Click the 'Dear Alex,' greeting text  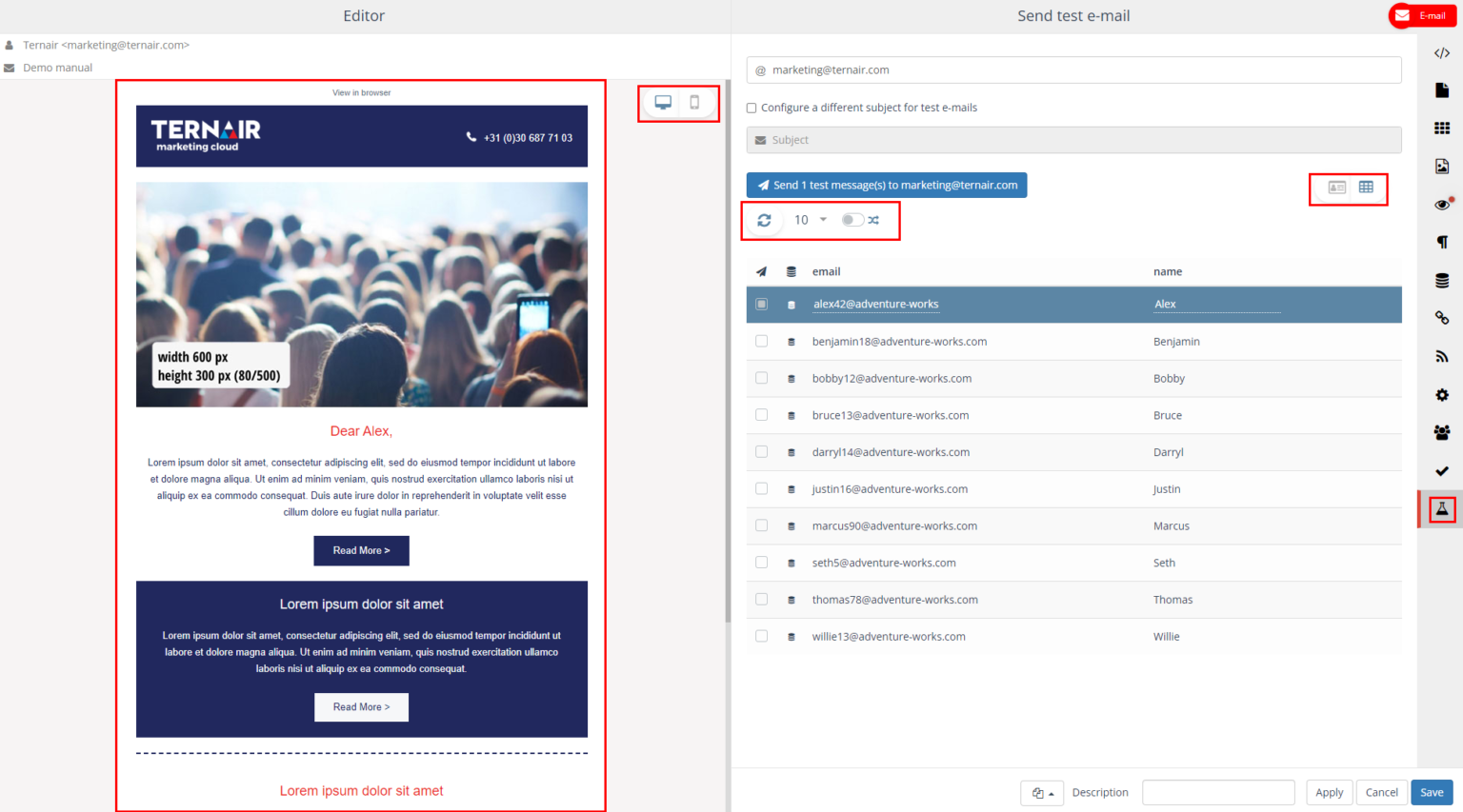361,431
